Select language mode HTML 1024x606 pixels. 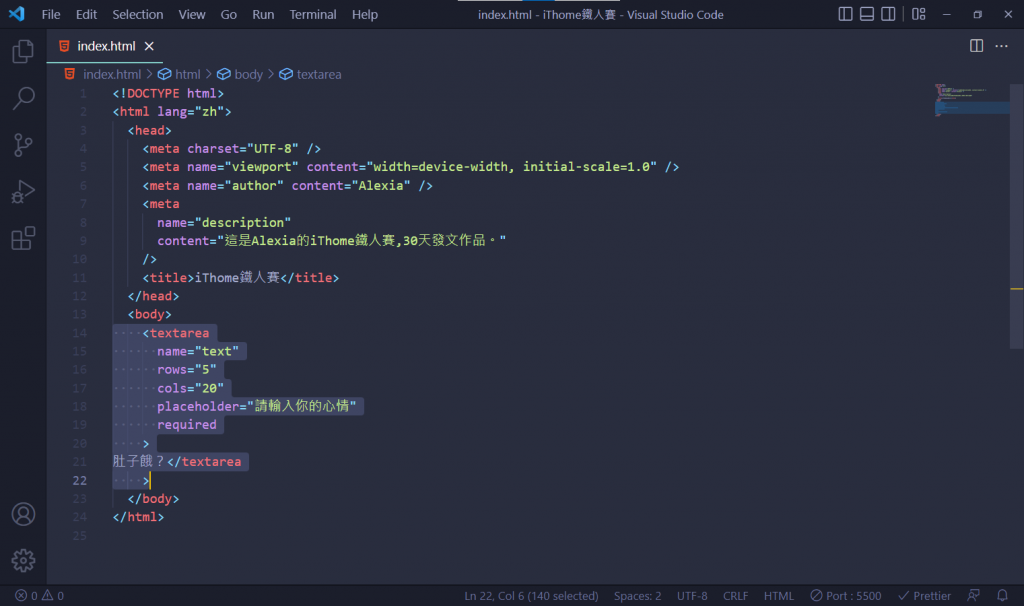coord(778,596)
